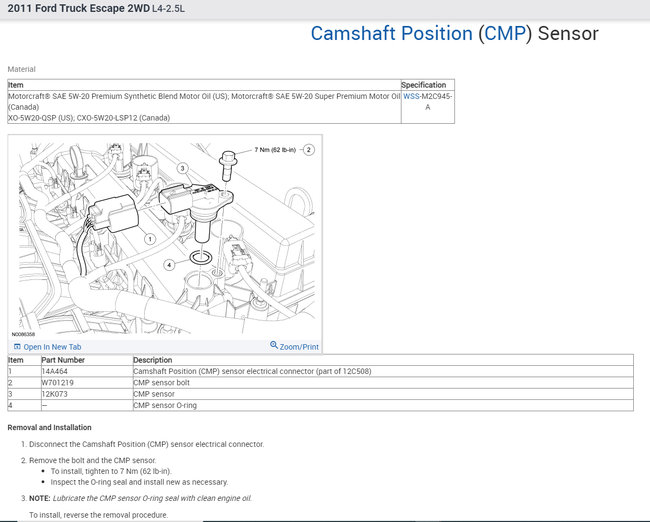650x522 pixels.
Task: Click the 'Part Number' column header
Action: click(63, 360)
